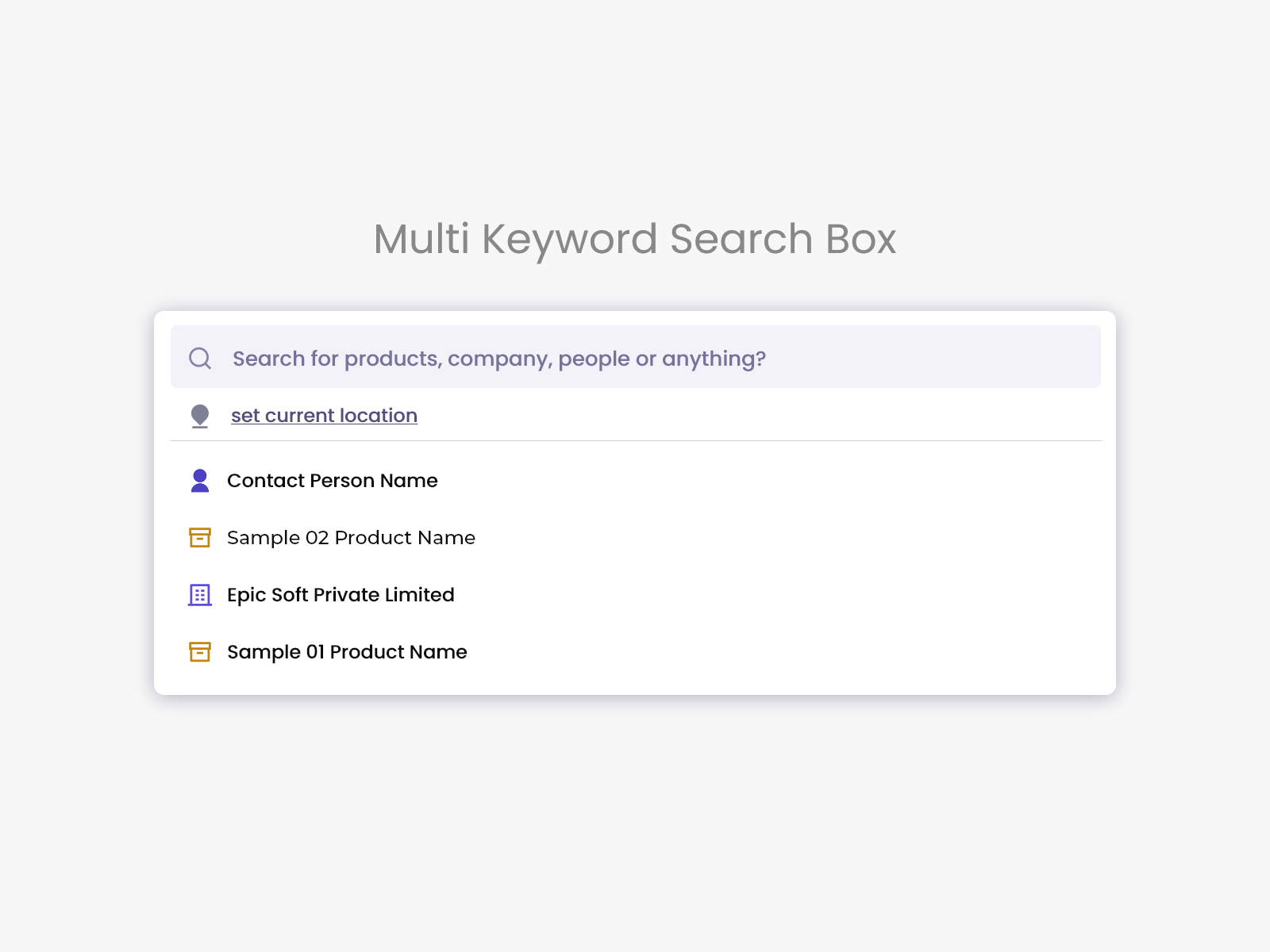Click the search placeholder text
This screenshot has height=952, width=1270.
point(499,358)
